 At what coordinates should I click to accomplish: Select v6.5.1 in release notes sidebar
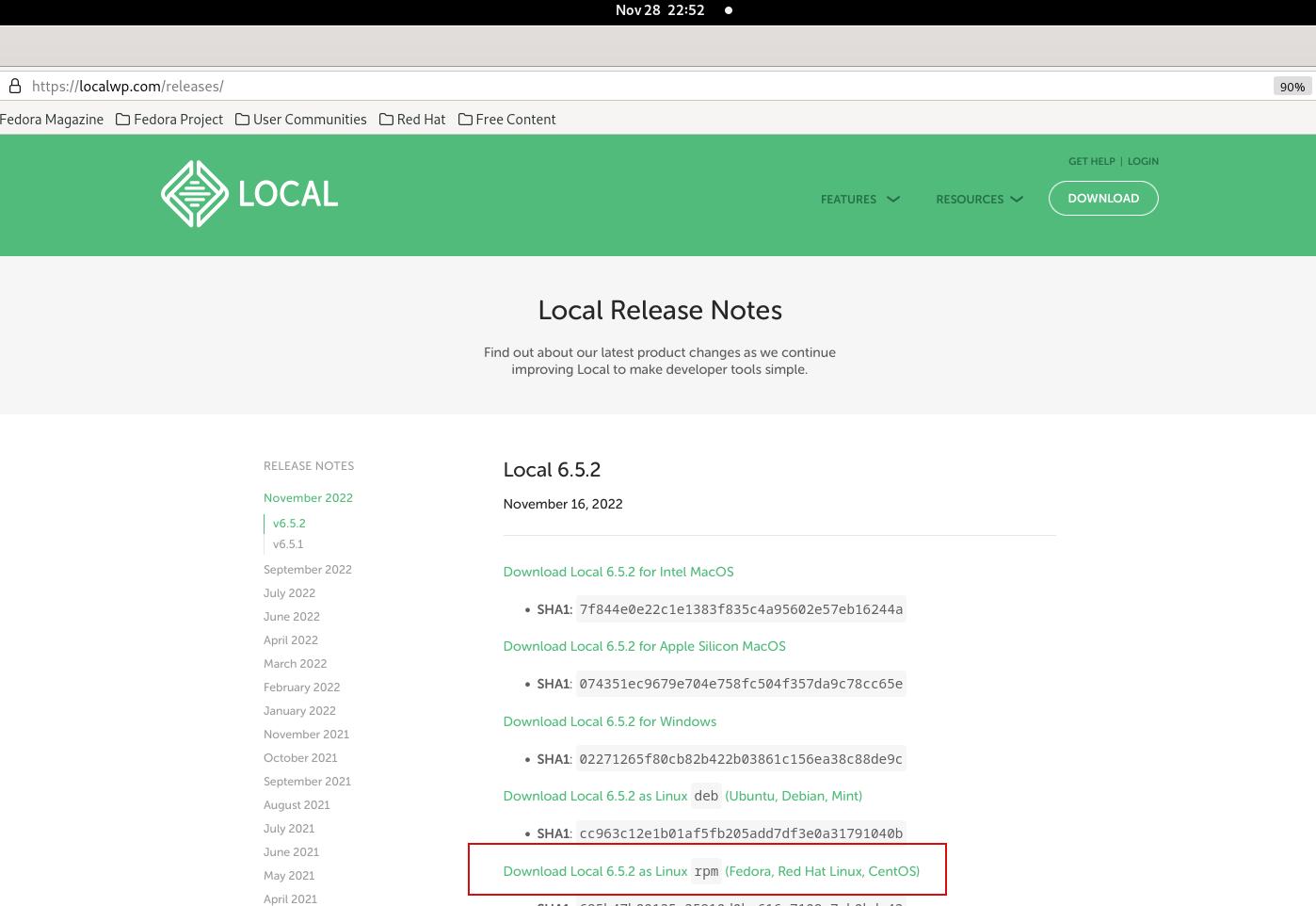288,544
